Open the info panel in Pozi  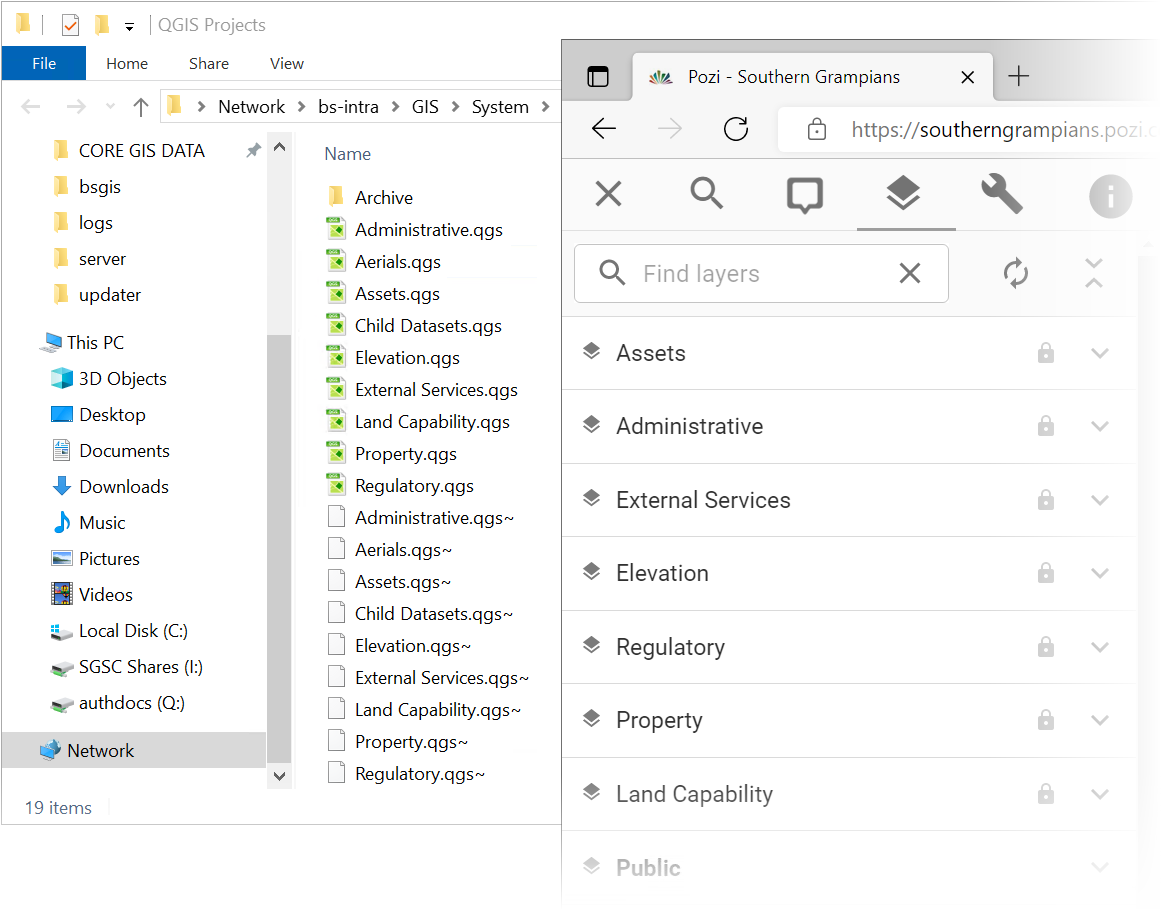(x=1110, y=196)
